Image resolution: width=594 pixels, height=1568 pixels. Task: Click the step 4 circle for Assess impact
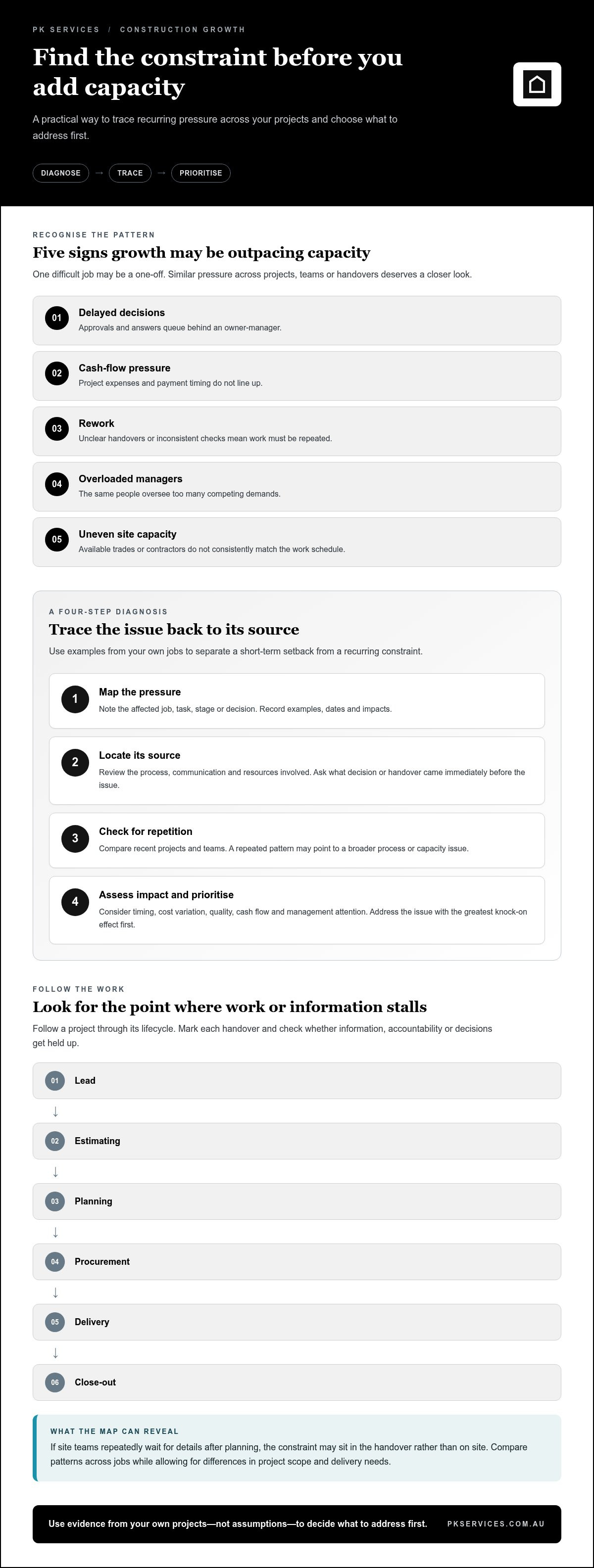click(x=76, y=902)
